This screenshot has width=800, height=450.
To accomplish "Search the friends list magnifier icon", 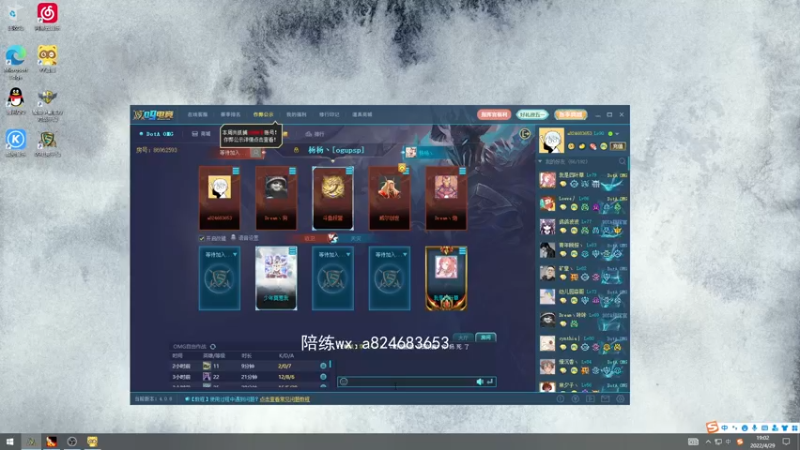I will [x=622, y=161].
